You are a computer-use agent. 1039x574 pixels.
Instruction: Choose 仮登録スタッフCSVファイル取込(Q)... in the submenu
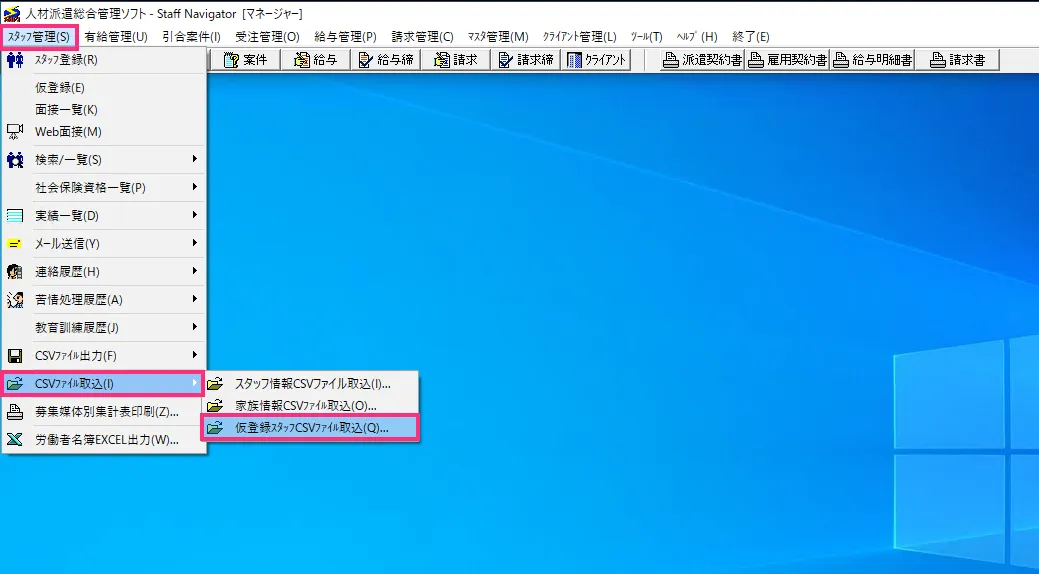[x=309, y=428]
